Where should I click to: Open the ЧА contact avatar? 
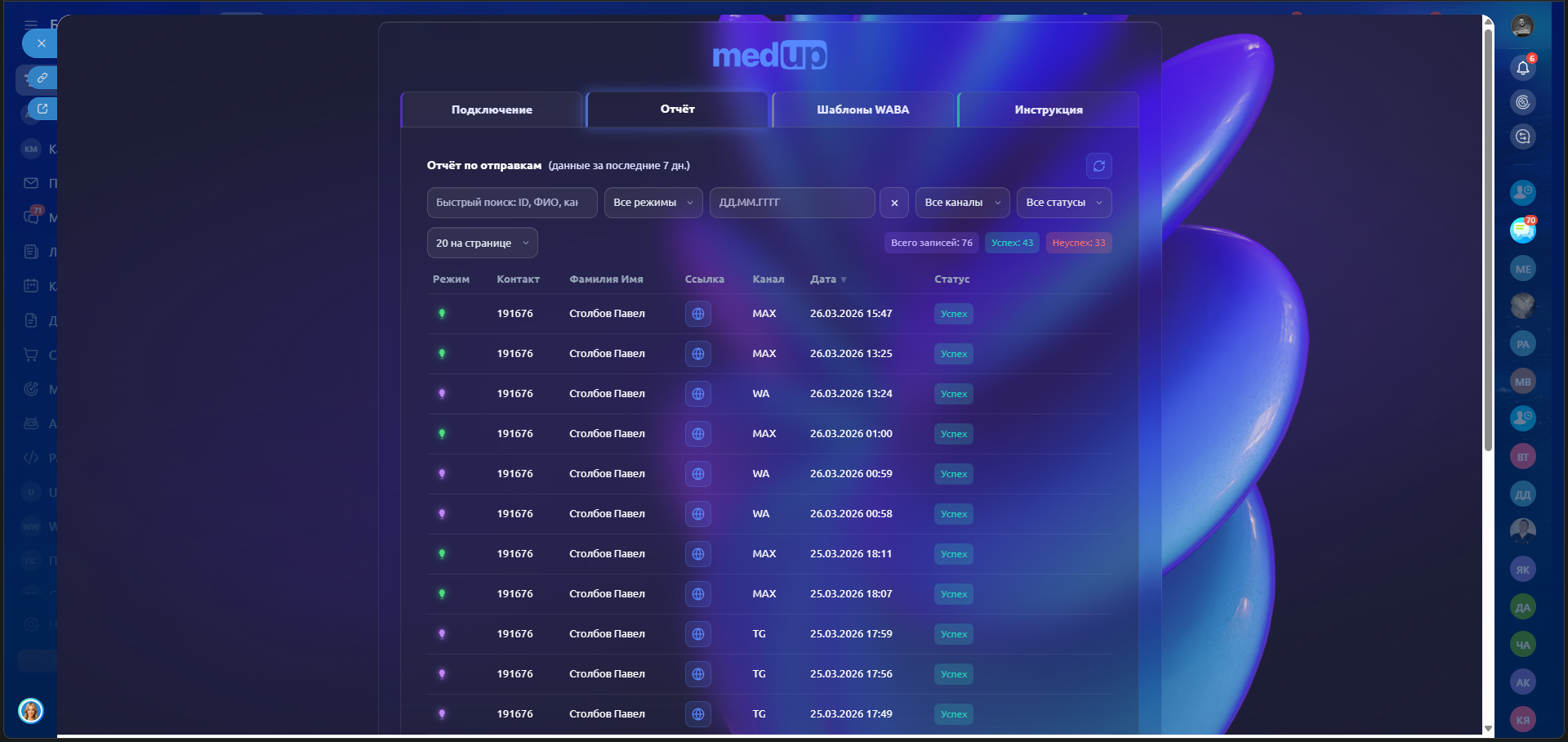1523,645
